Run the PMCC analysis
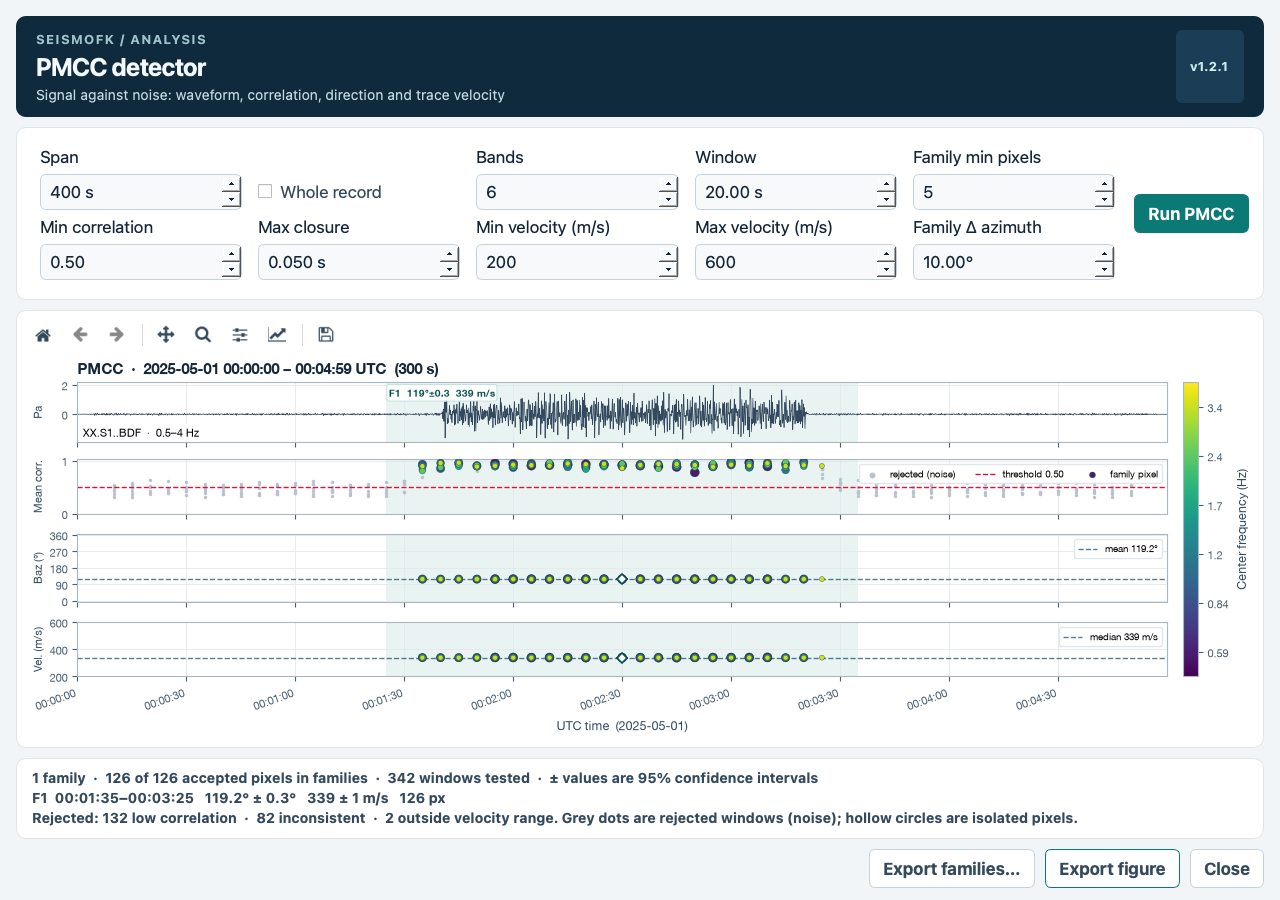Viewport: 1280px width, 900px height. [x=1191, y=213]
